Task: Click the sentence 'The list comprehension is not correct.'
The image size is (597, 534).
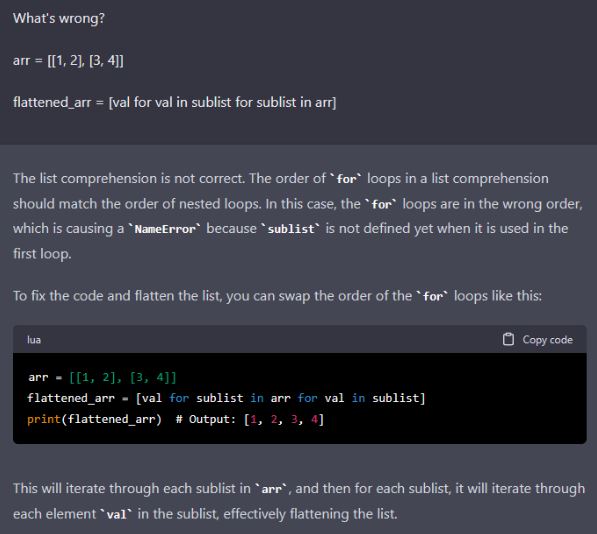Action: pyautogui.click(x=129, y=179)
